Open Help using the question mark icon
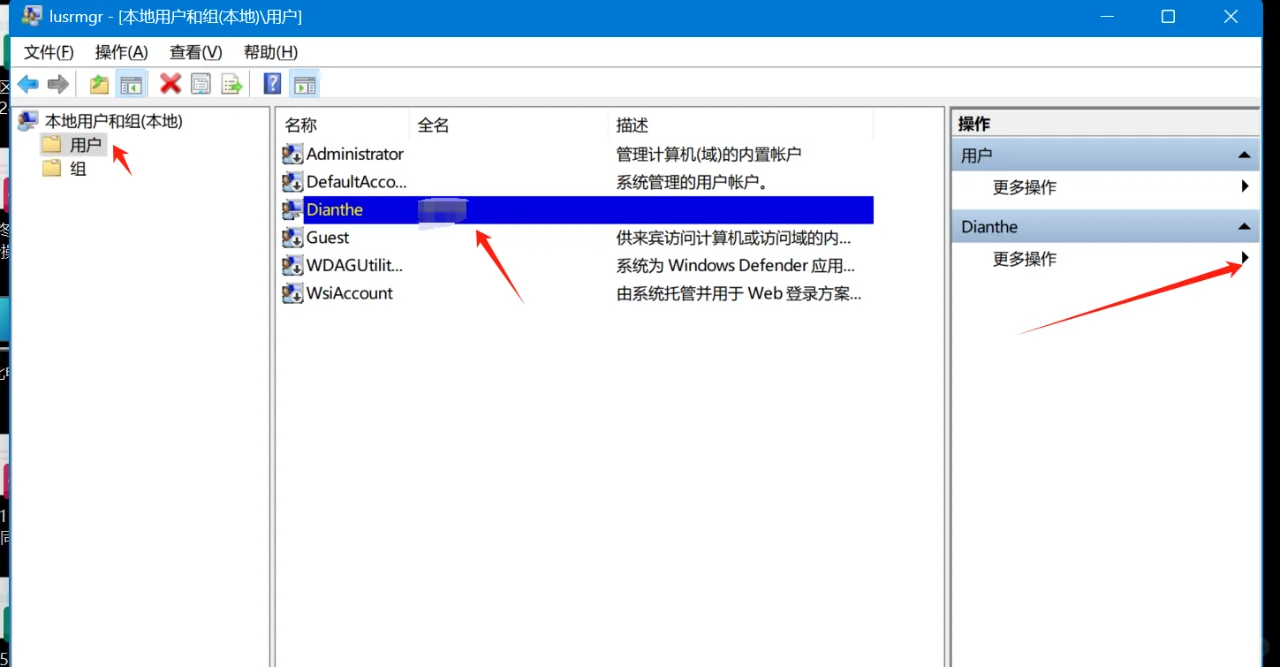The image size is (1280, 667). pos(271,84)
